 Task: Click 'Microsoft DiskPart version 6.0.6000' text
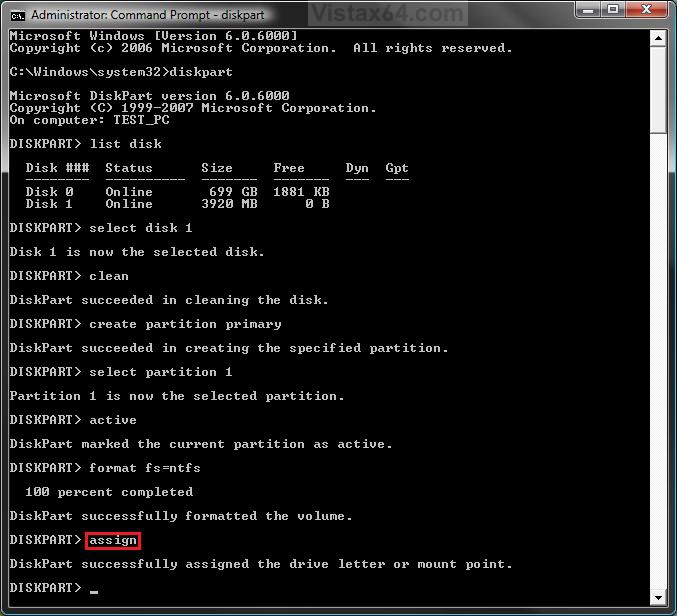149,95
